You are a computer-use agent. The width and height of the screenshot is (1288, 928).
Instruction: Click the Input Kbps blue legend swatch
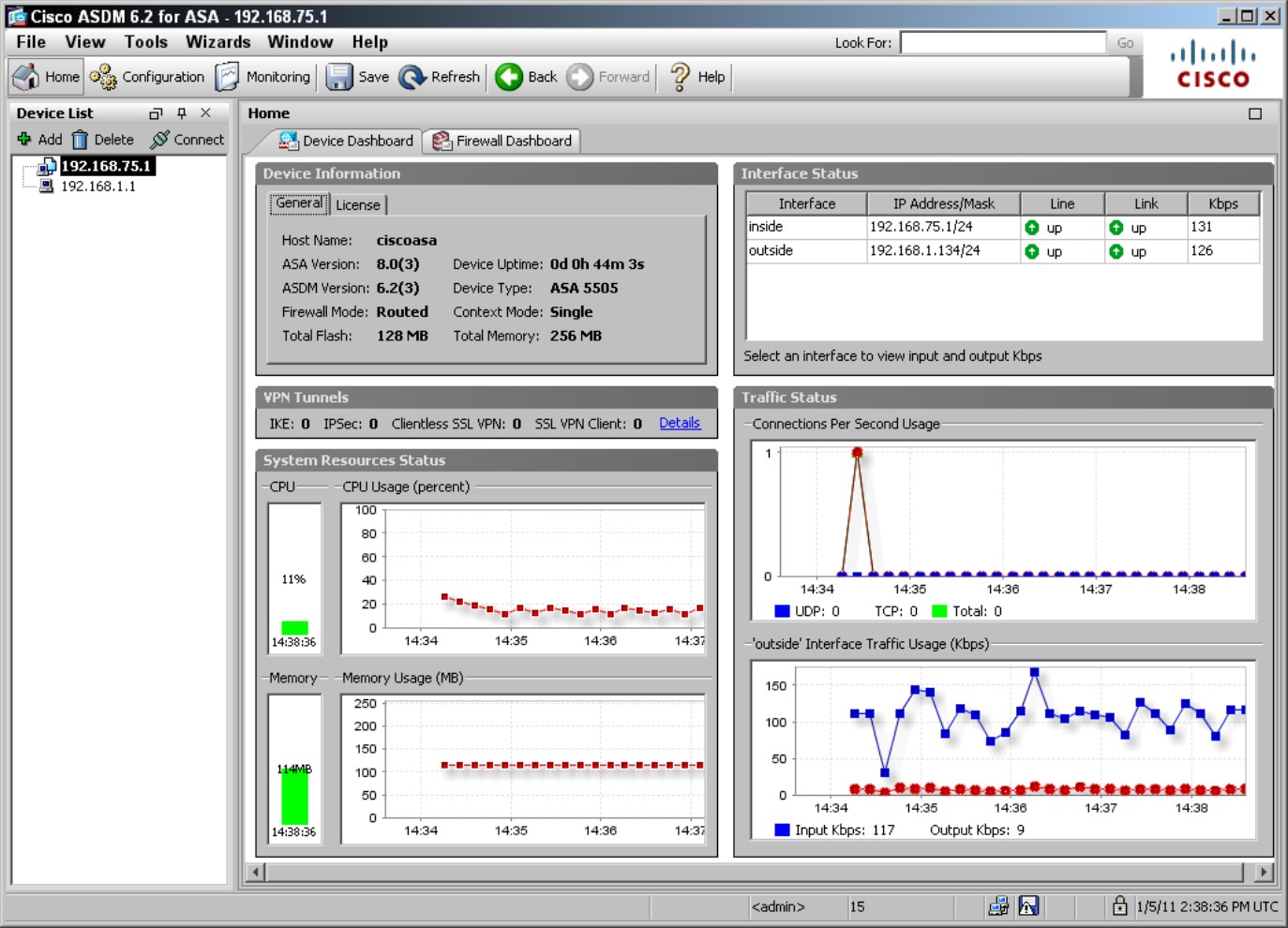click(782, 830)
